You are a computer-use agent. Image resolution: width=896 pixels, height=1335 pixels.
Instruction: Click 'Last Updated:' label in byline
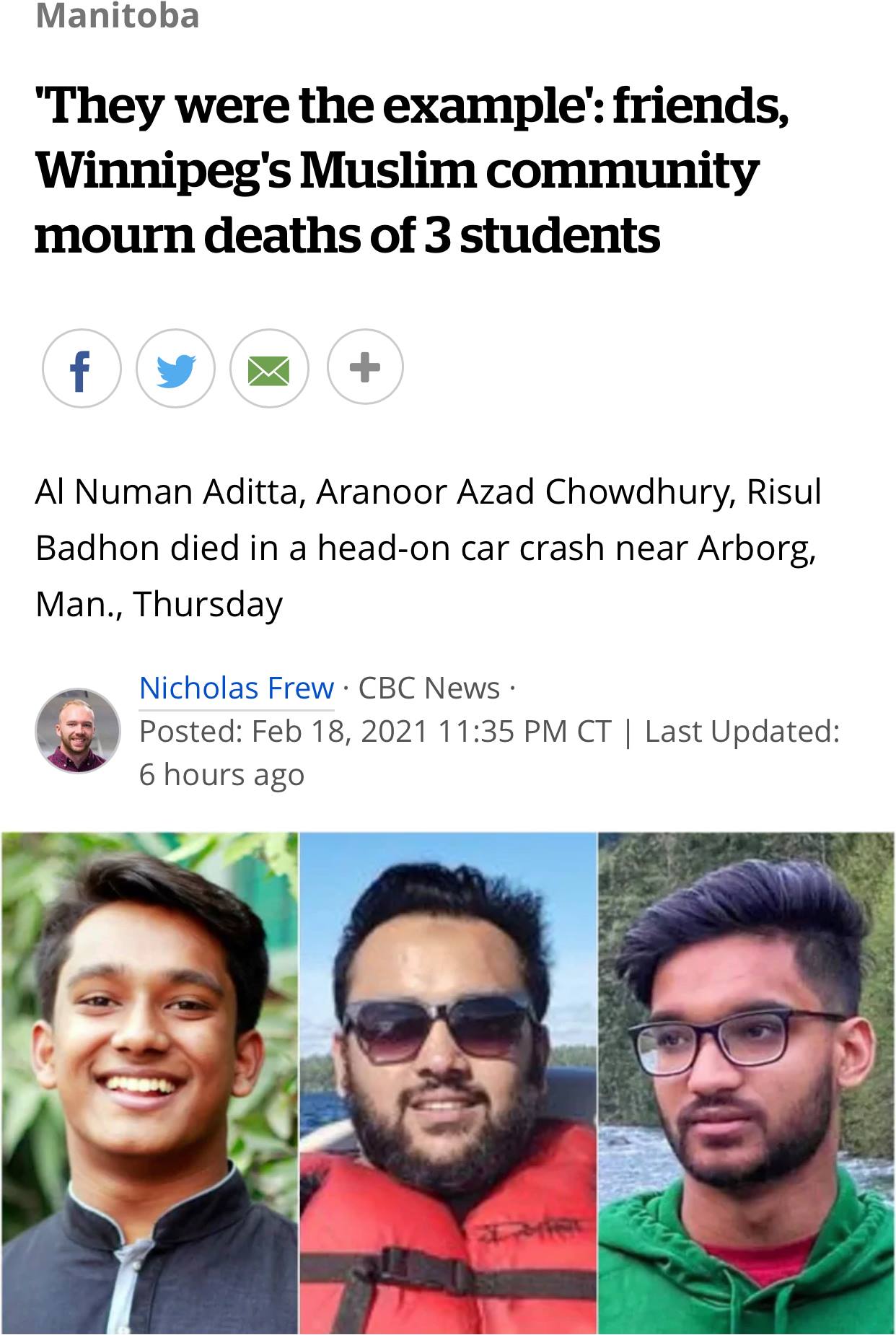[742, 731]
